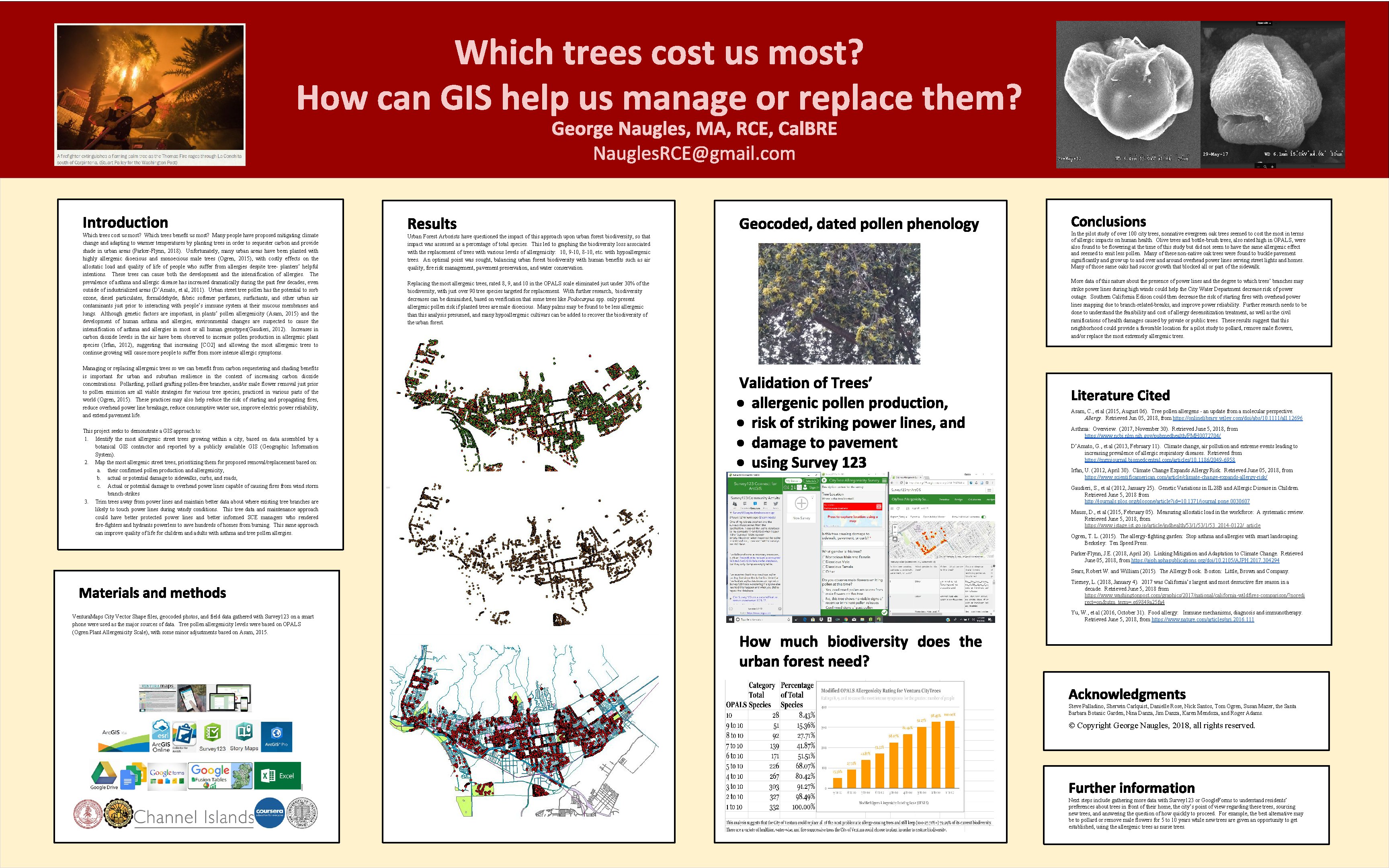Viewport: 1389px width, 868px height.
Task: Click the NauglesRCE@gmail.com email address
Action: click(694, 154)
